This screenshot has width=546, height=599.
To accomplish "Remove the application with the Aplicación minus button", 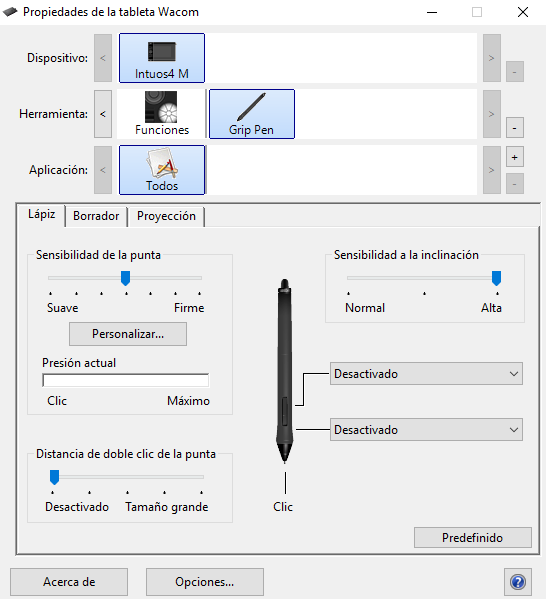I will point(515,184).
